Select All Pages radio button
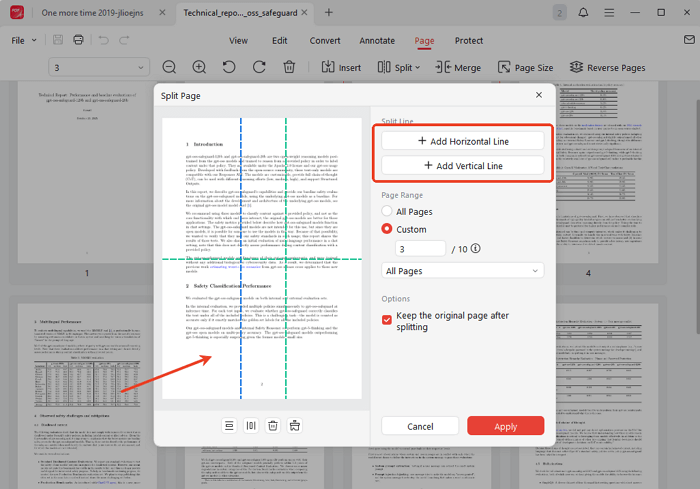The image size is (700, 489). pyautogui.click(x=387, y=211)
